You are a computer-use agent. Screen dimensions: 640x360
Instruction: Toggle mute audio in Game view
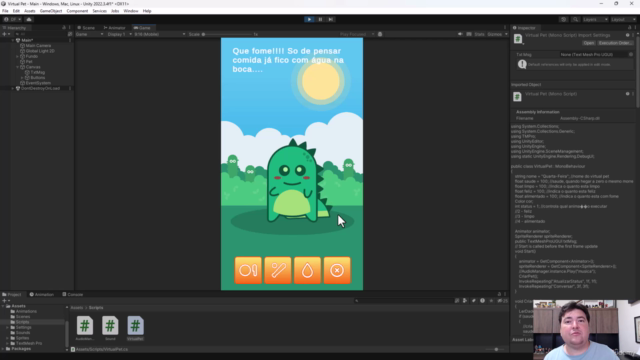[460, 34]
